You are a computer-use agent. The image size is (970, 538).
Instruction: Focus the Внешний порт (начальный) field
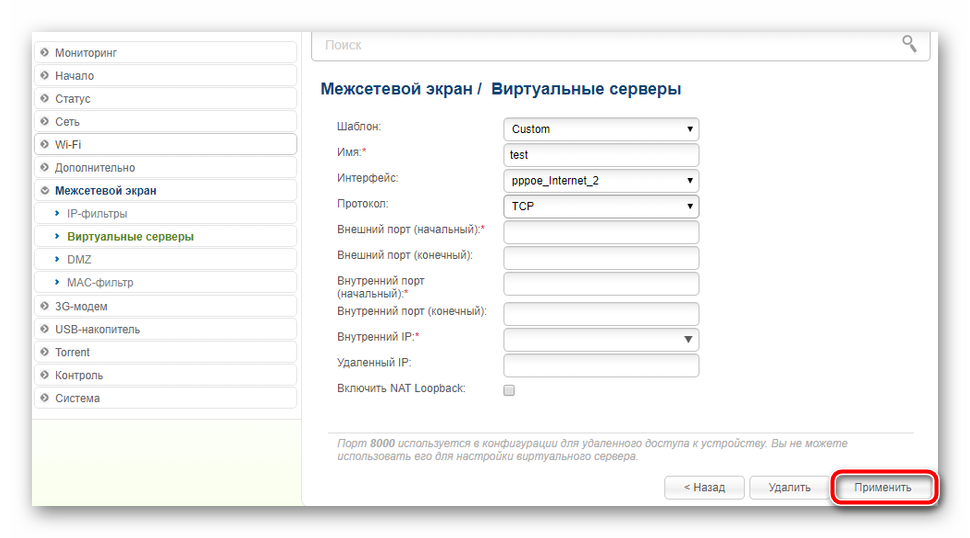point(601,233)
